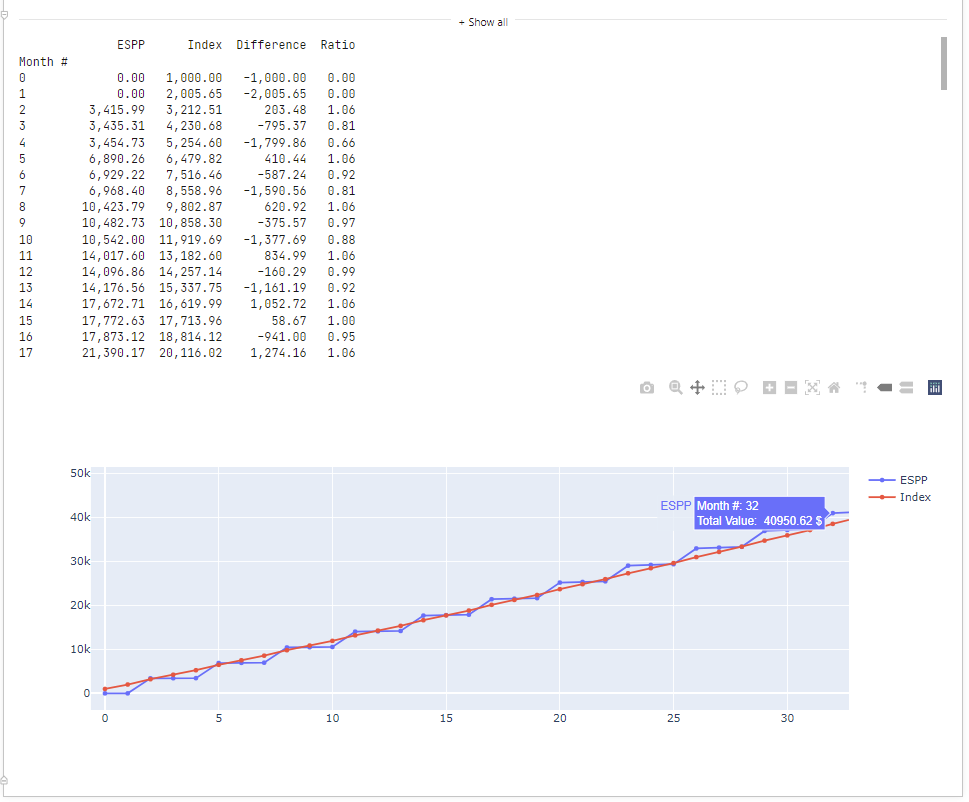Click the Ratio column header
This screenshot has width=969, height=802.
338,44
